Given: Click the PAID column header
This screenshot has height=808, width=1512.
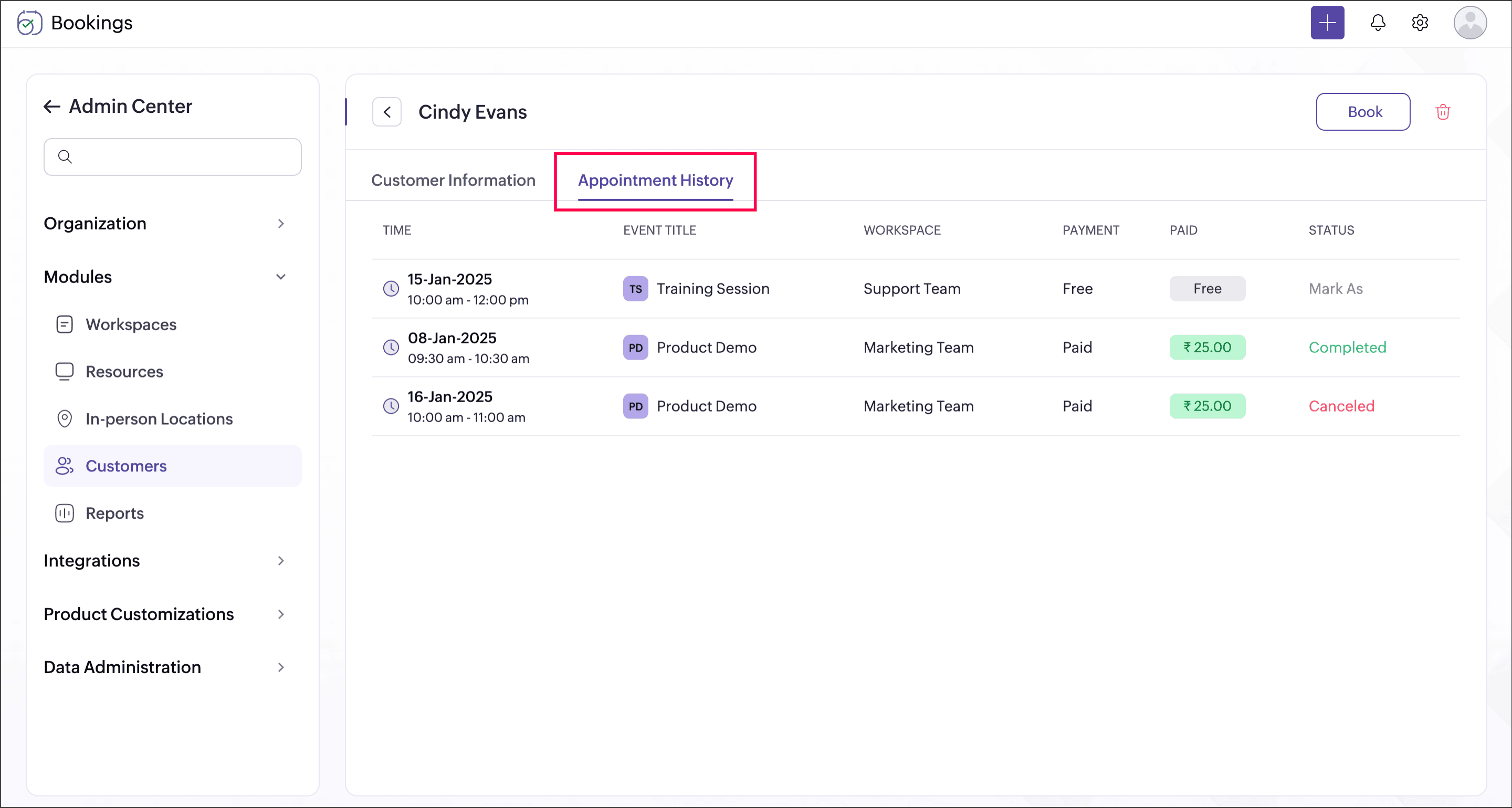Looking at the screenshot, I should click(x=1183, y=230).
